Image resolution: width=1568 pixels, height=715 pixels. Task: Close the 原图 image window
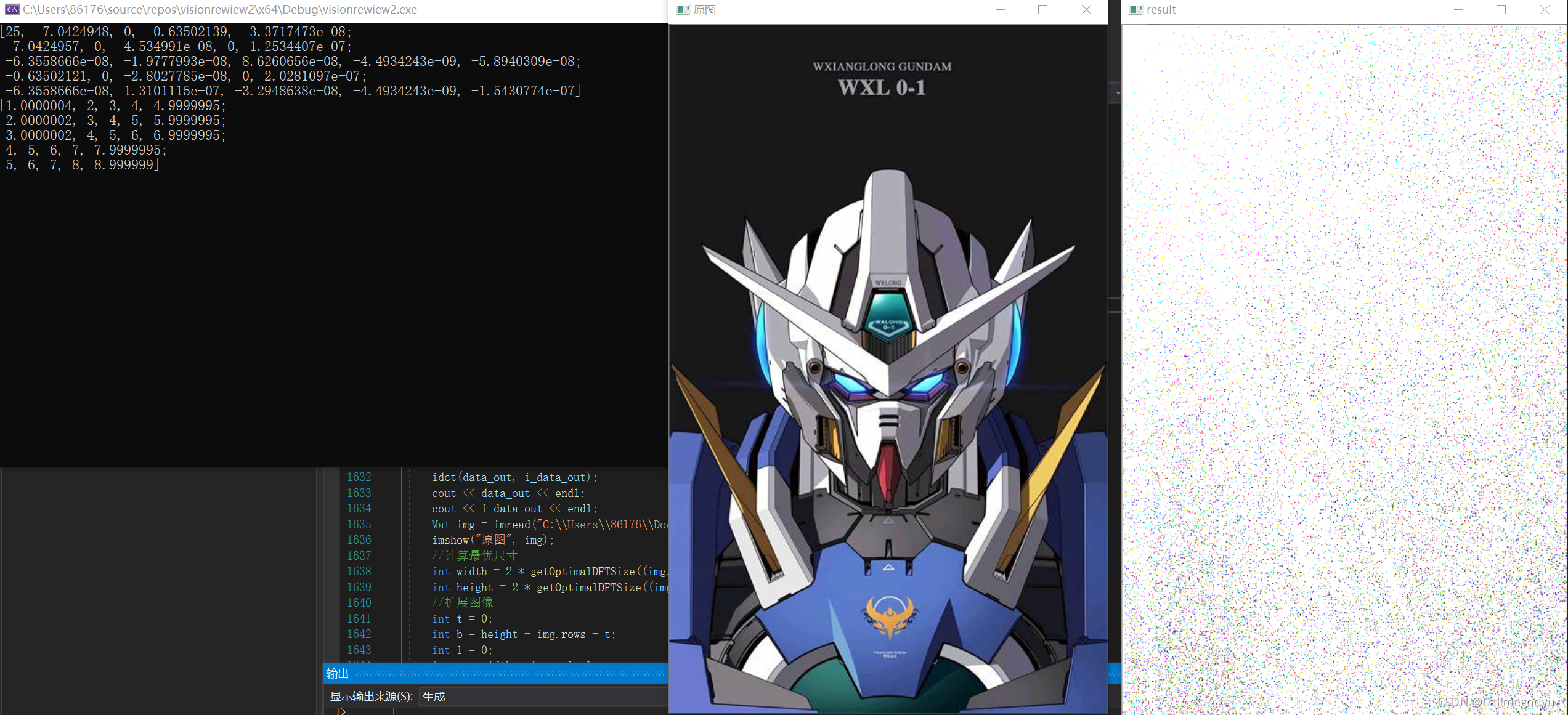pyautogui.click(x=1086, y=9)
